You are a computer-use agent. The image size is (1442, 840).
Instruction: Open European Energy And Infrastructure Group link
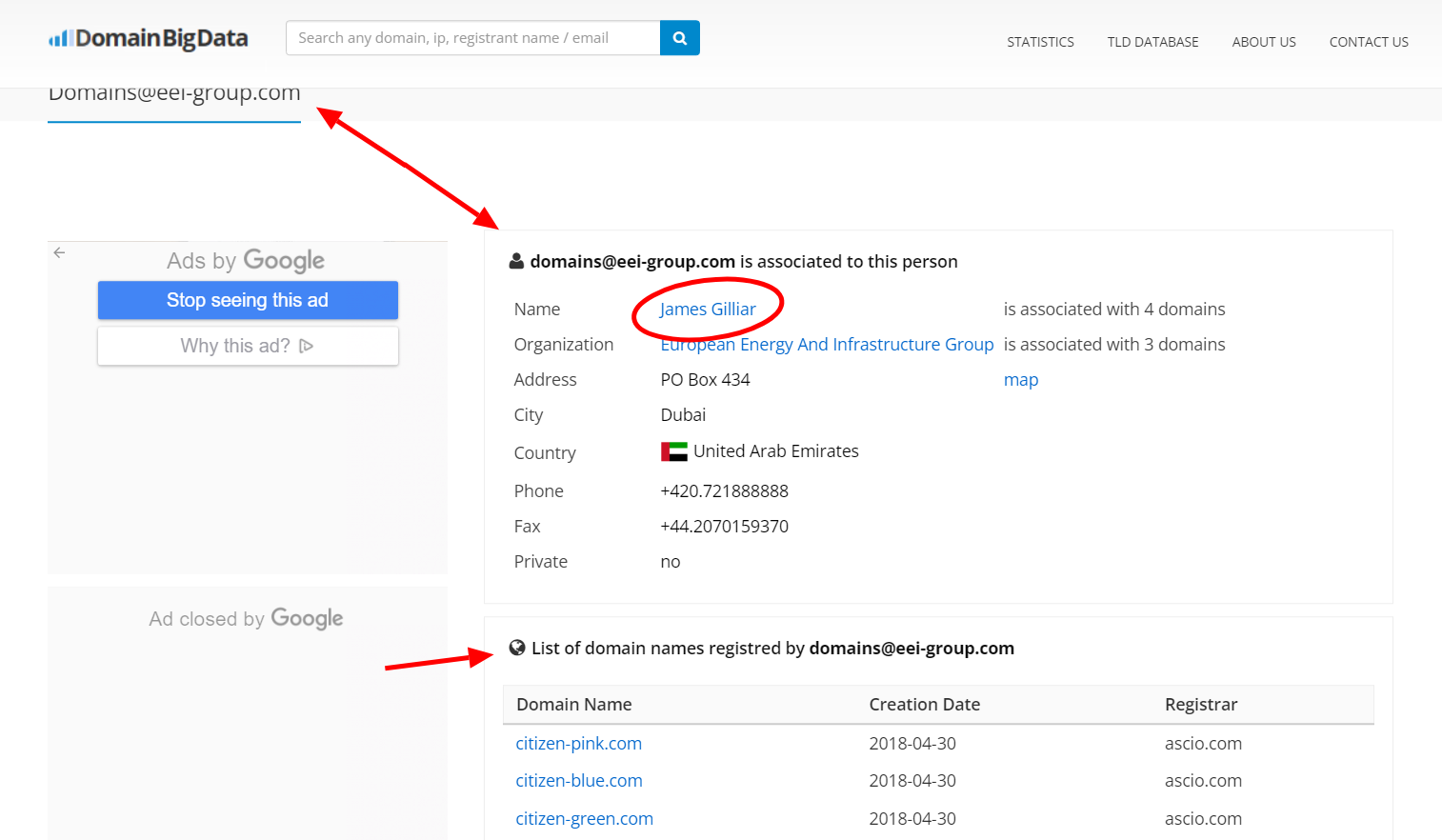[x=827, y=344]
